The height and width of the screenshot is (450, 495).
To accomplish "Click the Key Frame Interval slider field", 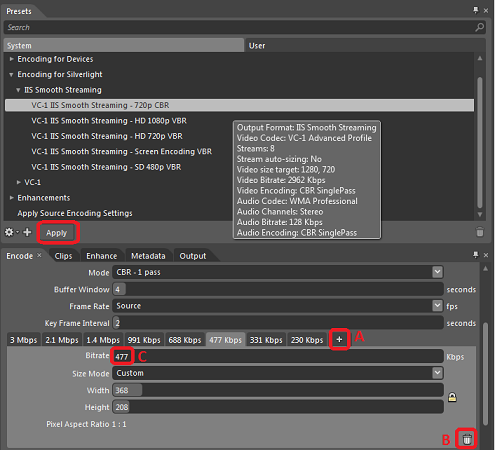I will pyautogui.click(x=278, y=323).
